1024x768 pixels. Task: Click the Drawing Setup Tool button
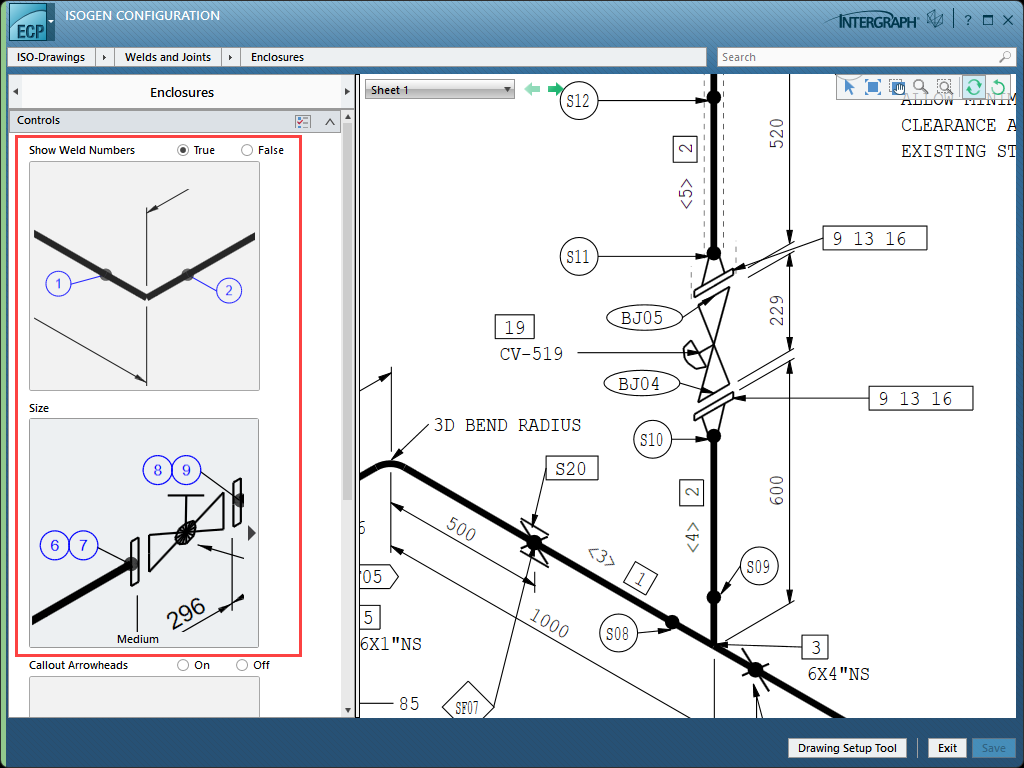(x=848, y=748)
